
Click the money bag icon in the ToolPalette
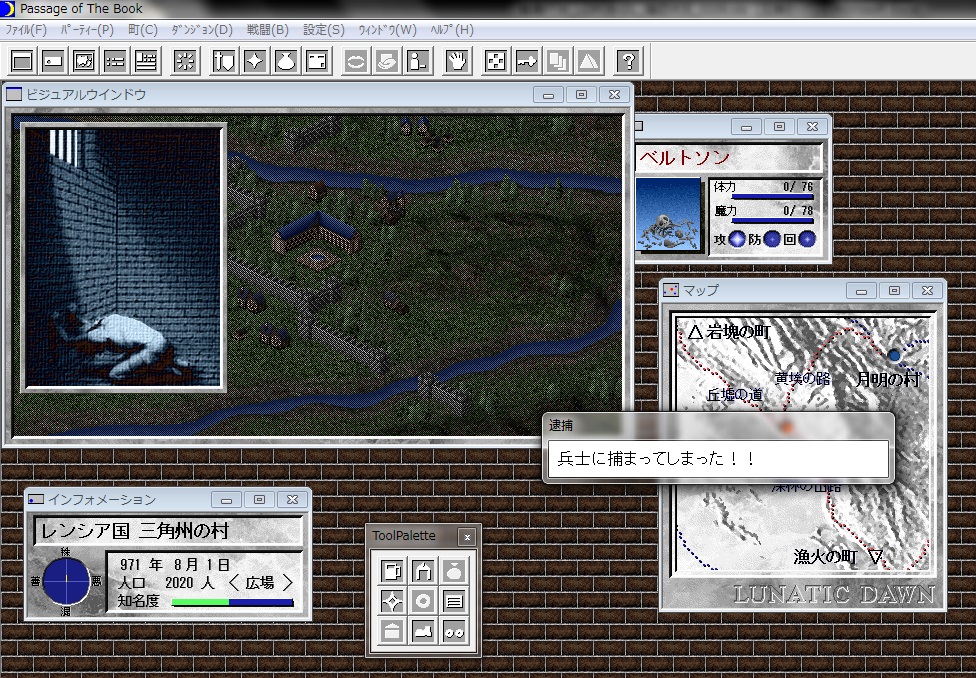tap(456, 571)
